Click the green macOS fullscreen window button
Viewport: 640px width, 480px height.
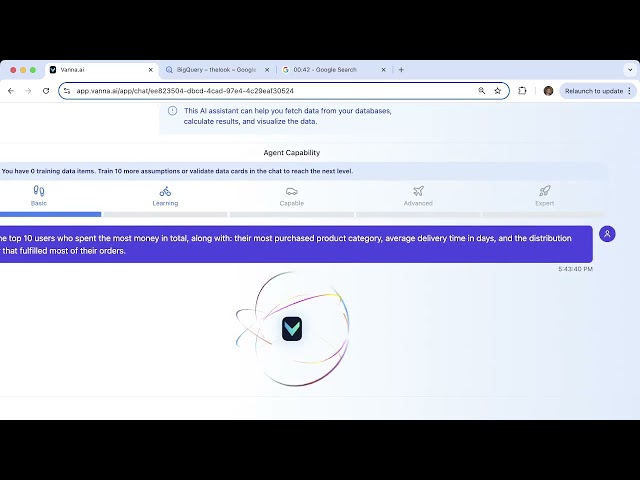tap(33, 70)
